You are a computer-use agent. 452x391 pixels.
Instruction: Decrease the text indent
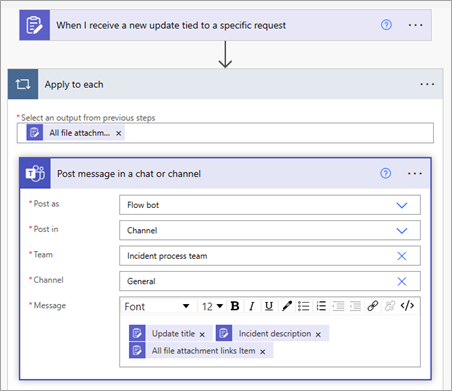(x=338, y=306)
